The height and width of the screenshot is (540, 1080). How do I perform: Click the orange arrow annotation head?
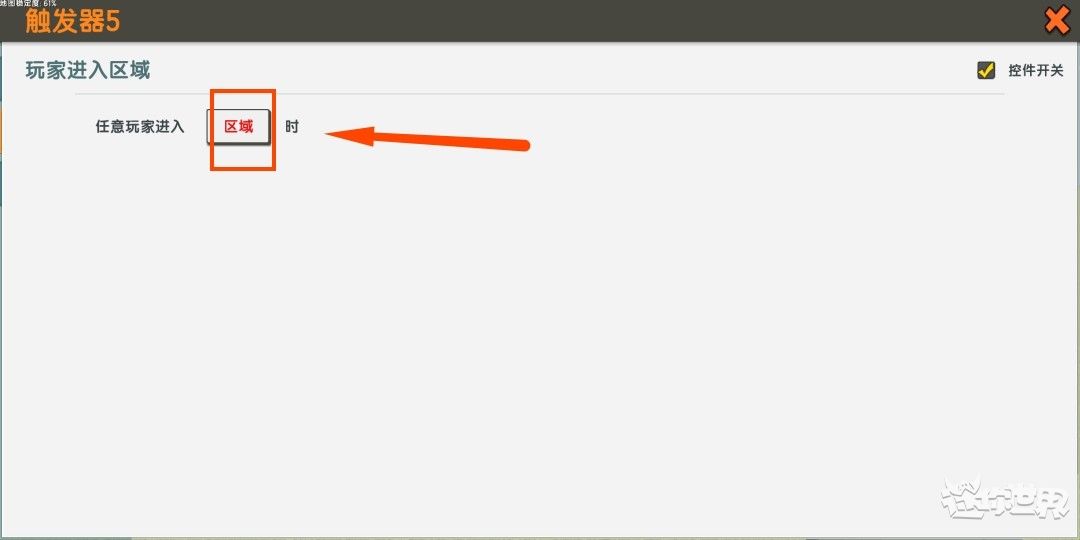tap(350, 136)
